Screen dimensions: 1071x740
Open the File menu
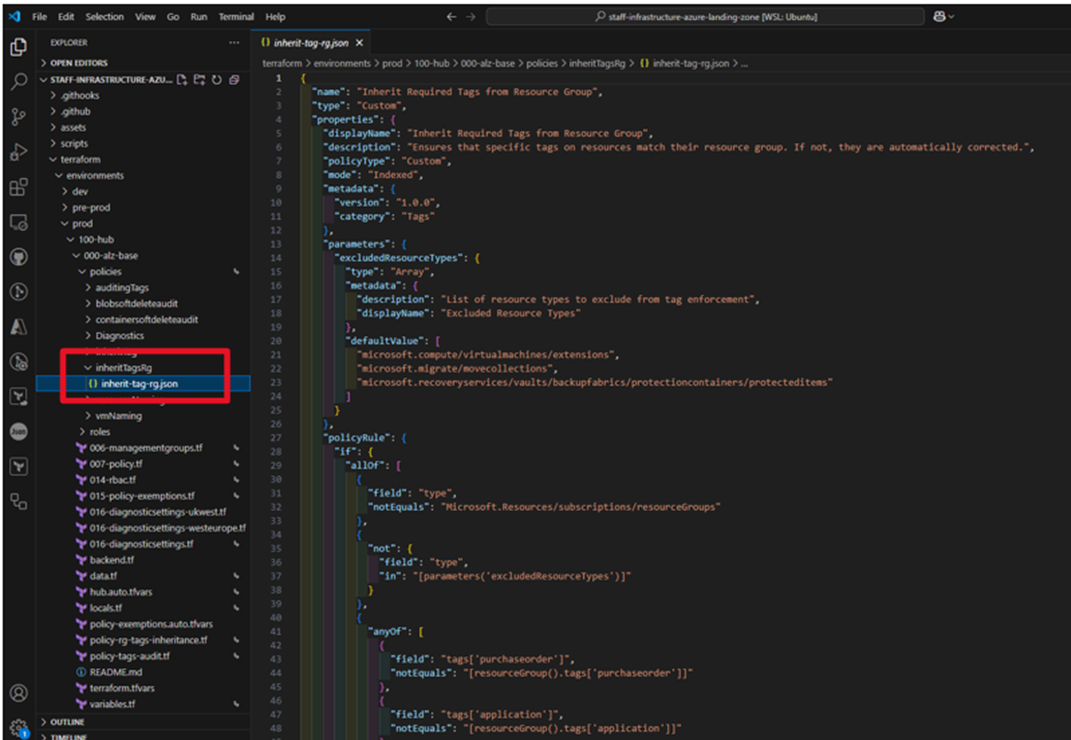pyautogui.click(x=40, y=16)
